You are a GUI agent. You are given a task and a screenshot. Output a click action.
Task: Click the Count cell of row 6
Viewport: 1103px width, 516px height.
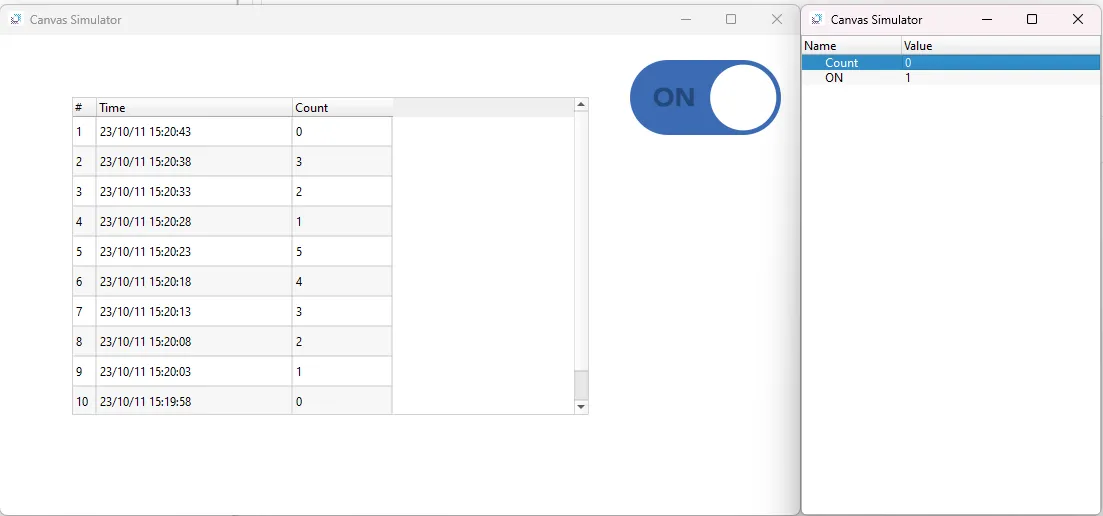(x=341, y=282)
